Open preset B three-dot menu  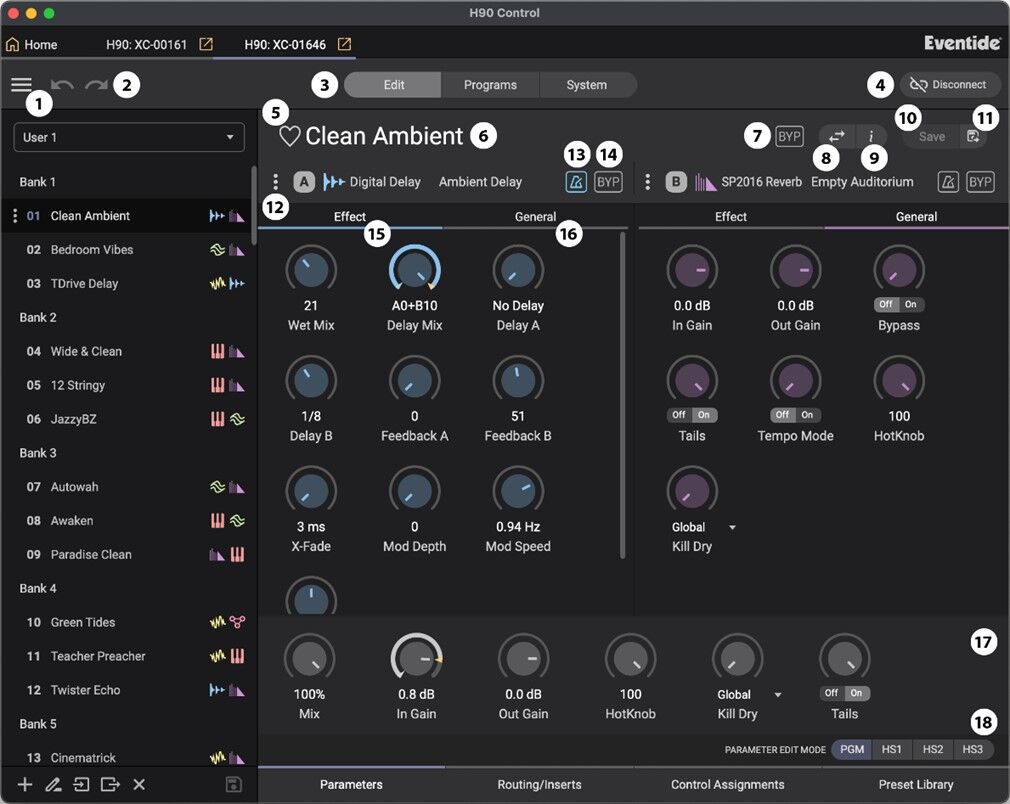[647, 182]
